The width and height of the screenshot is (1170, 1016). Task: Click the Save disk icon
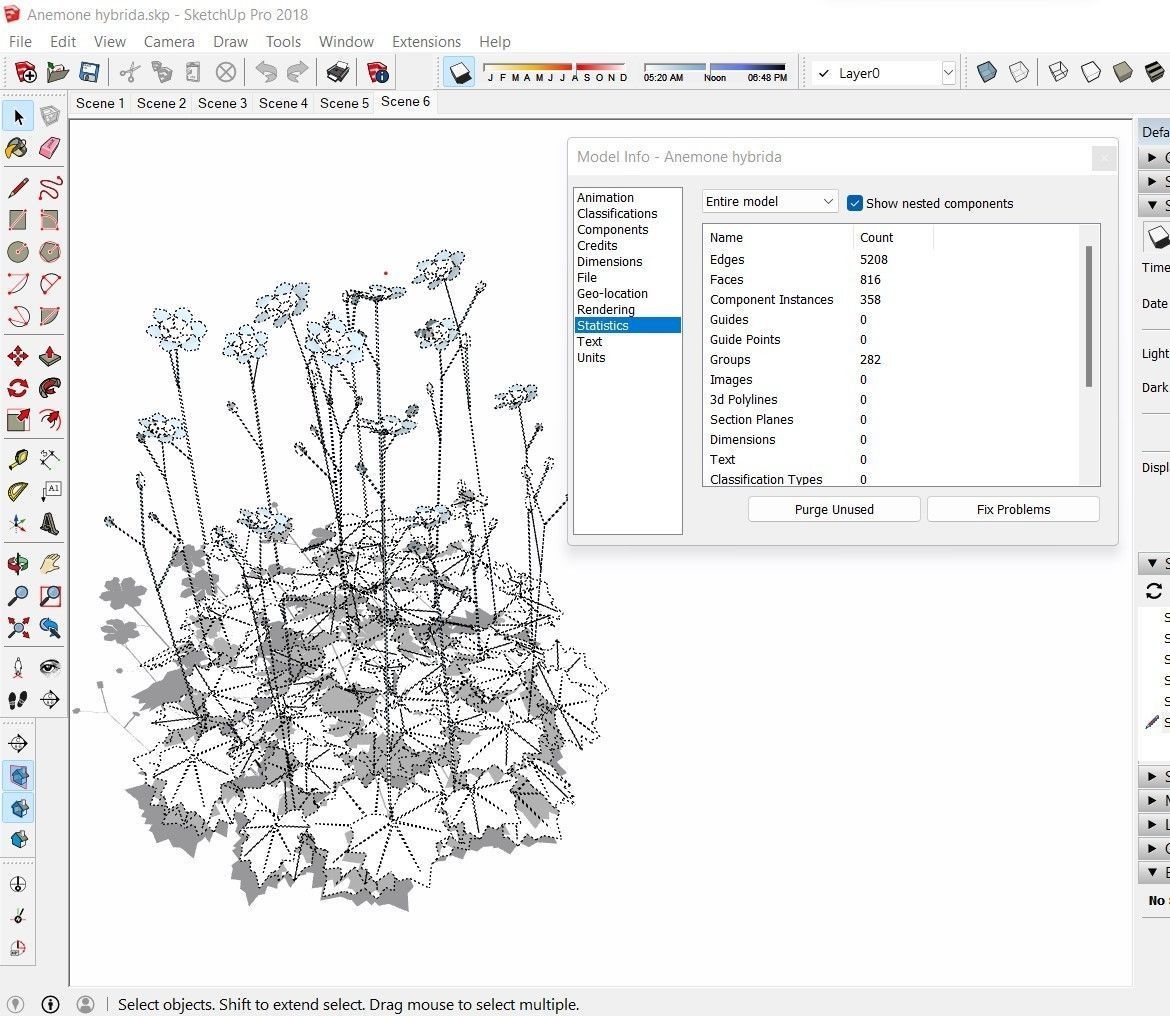coord(90,72)
